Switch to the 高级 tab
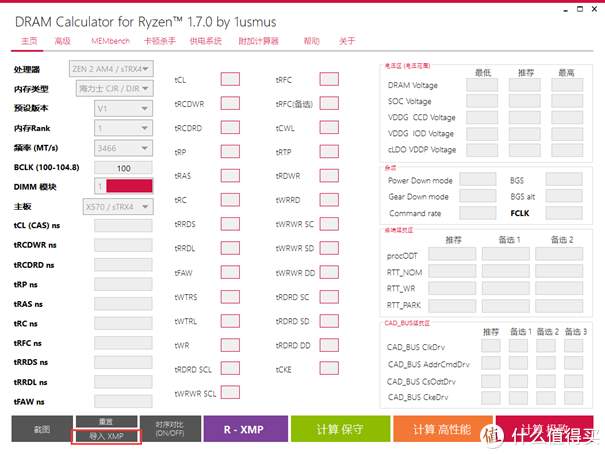The height and width of the screenshot is (454, 605). 63,41
